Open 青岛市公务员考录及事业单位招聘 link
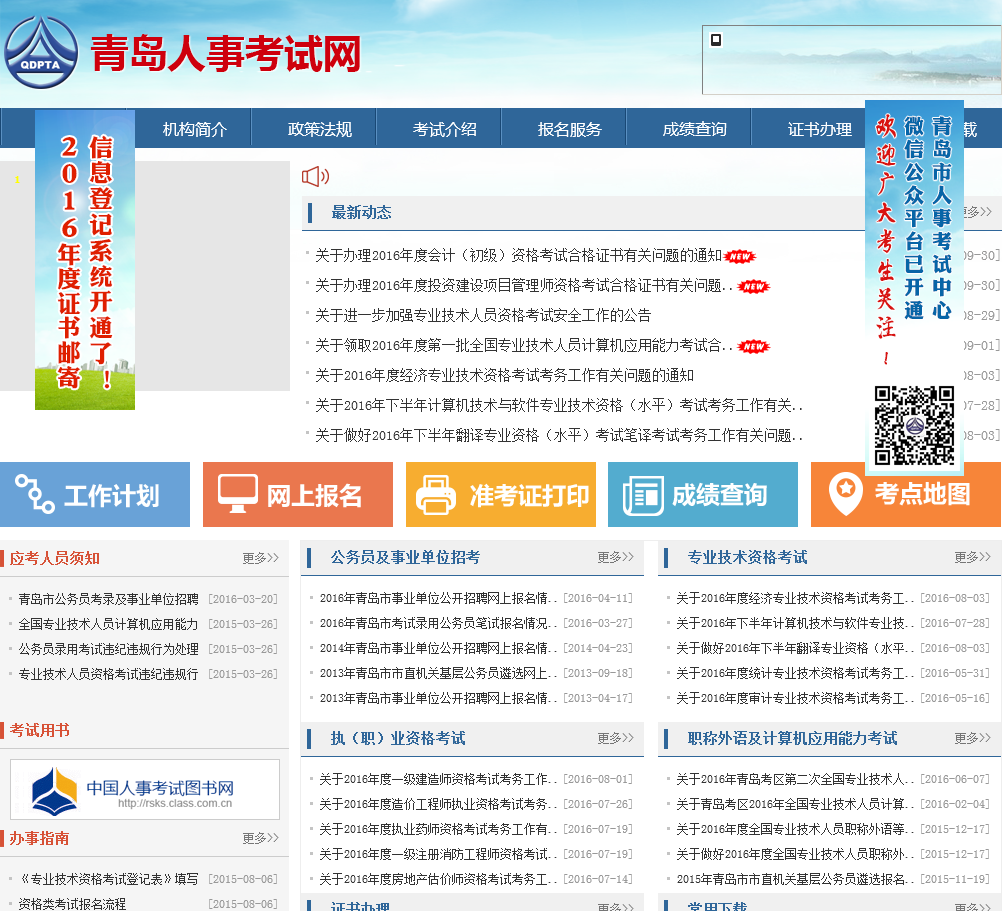Screen dimensions: 1002x911 click(109, 599)
